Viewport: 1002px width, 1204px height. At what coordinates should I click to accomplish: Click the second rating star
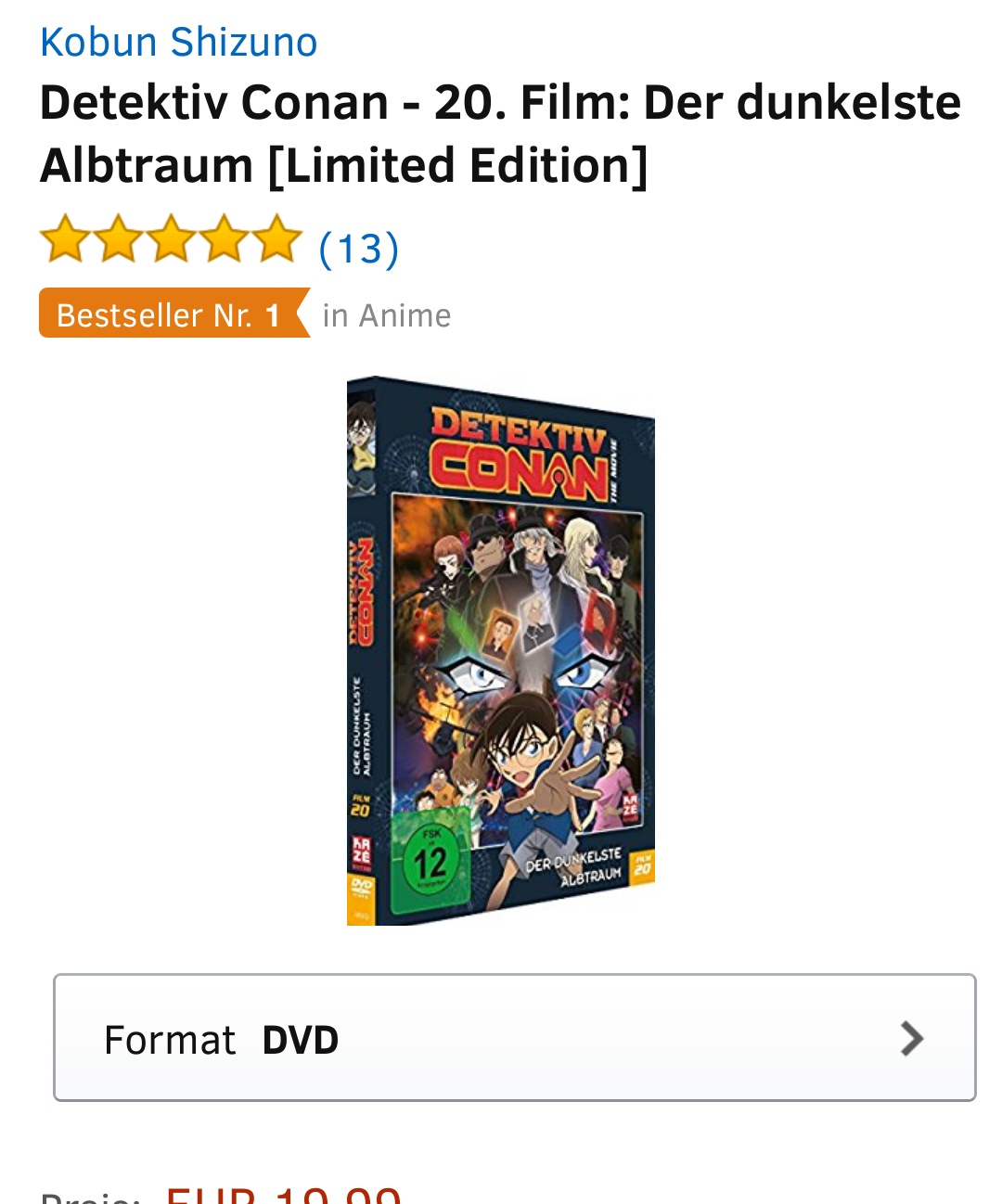click(x=118, y=239)
